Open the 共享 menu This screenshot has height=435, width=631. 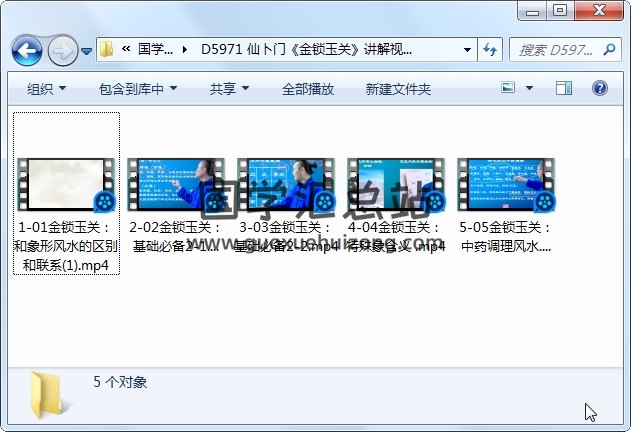click(x=229, y=89)
